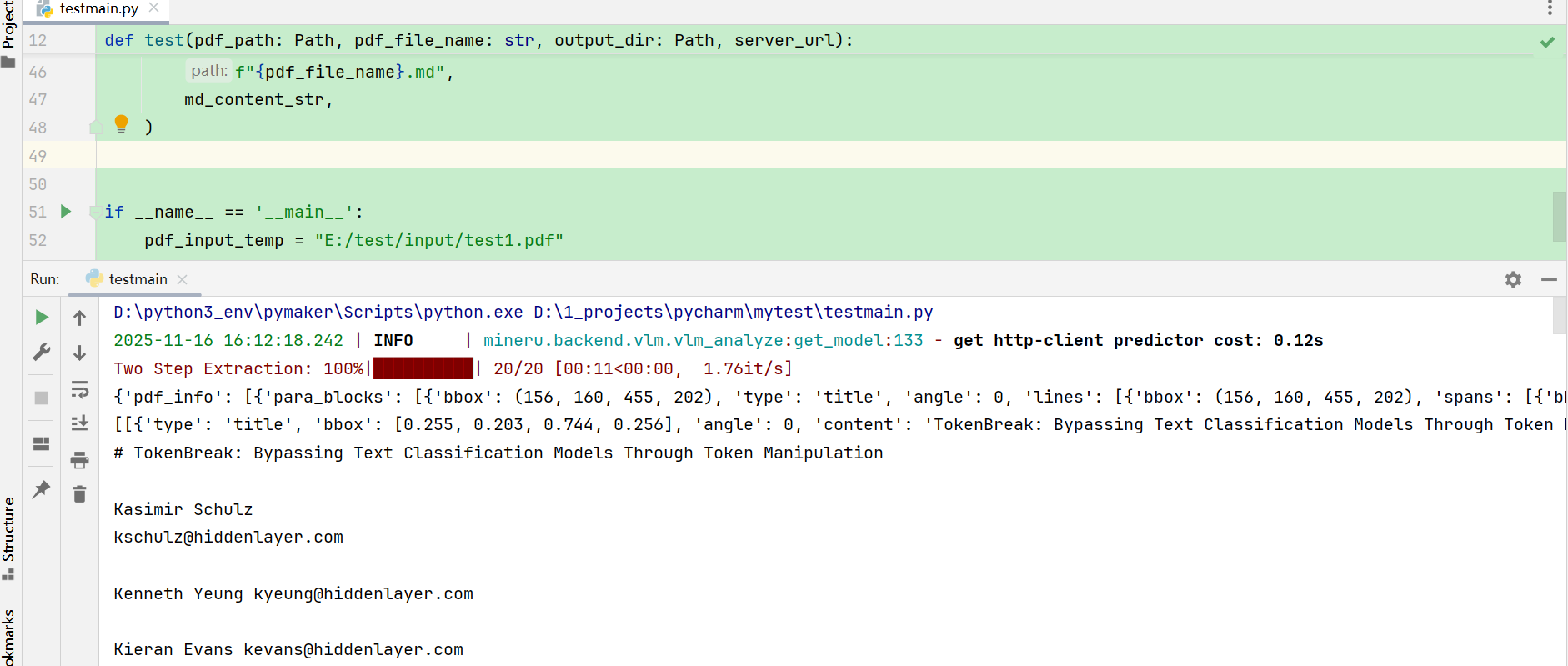Image resolution: width=1568 pixels, height=666 pixels.
Task: Jump up the stack trace with up arrow
Action: (79, 318)
